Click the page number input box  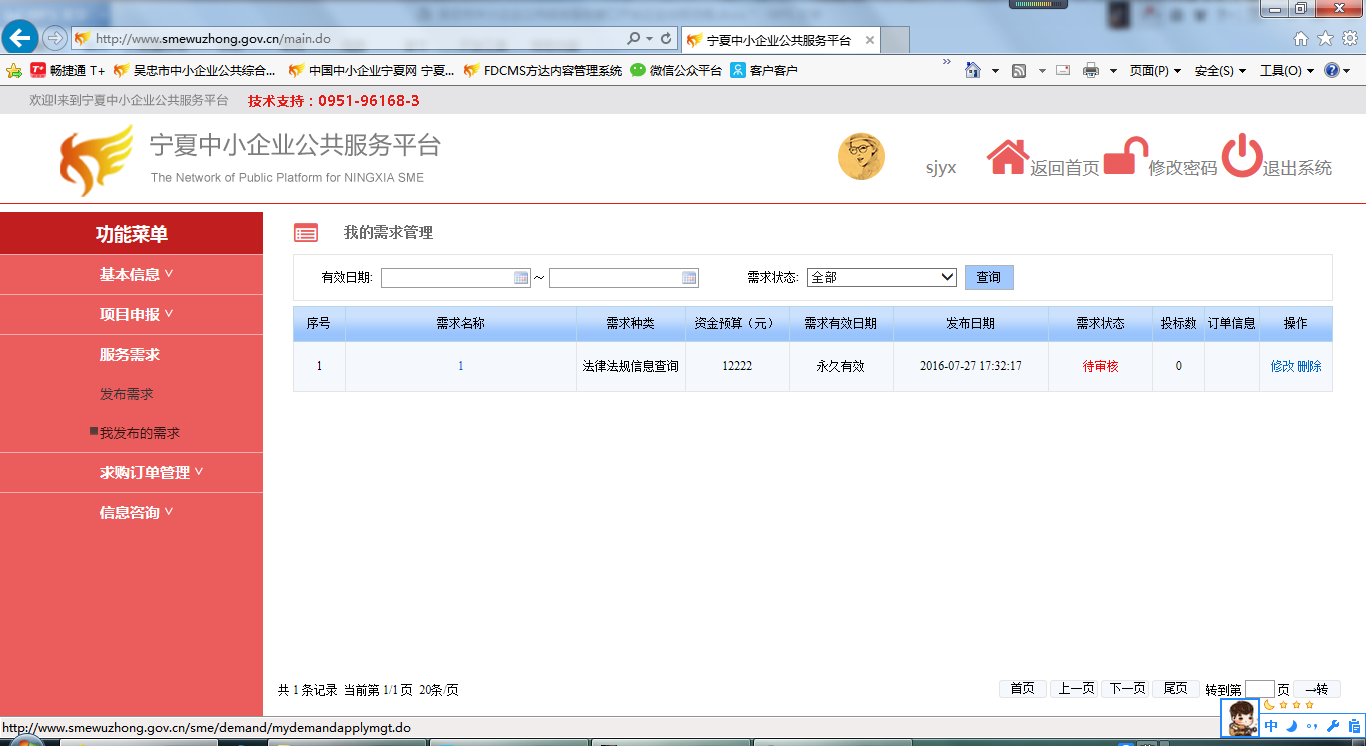tap(1259, 689)
